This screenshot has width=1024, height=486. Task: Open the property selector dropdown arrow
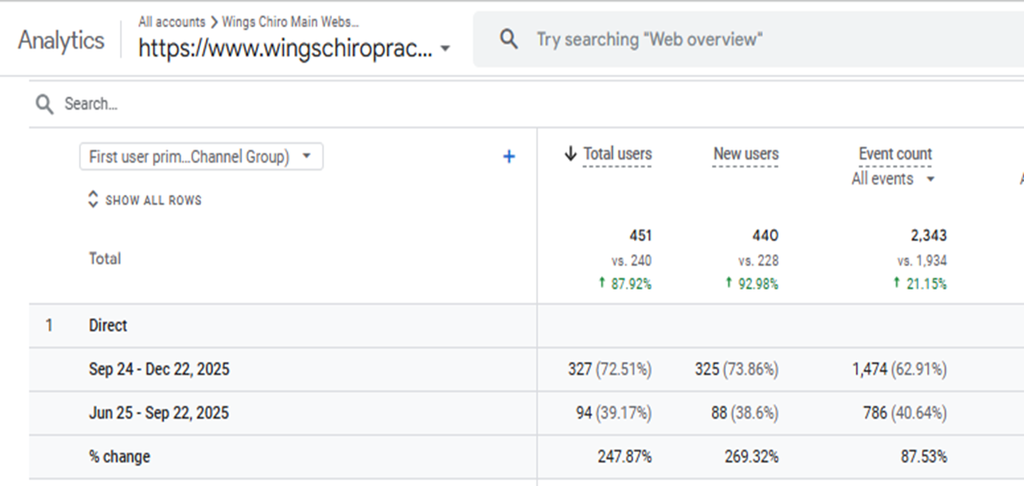click(445, 48)
